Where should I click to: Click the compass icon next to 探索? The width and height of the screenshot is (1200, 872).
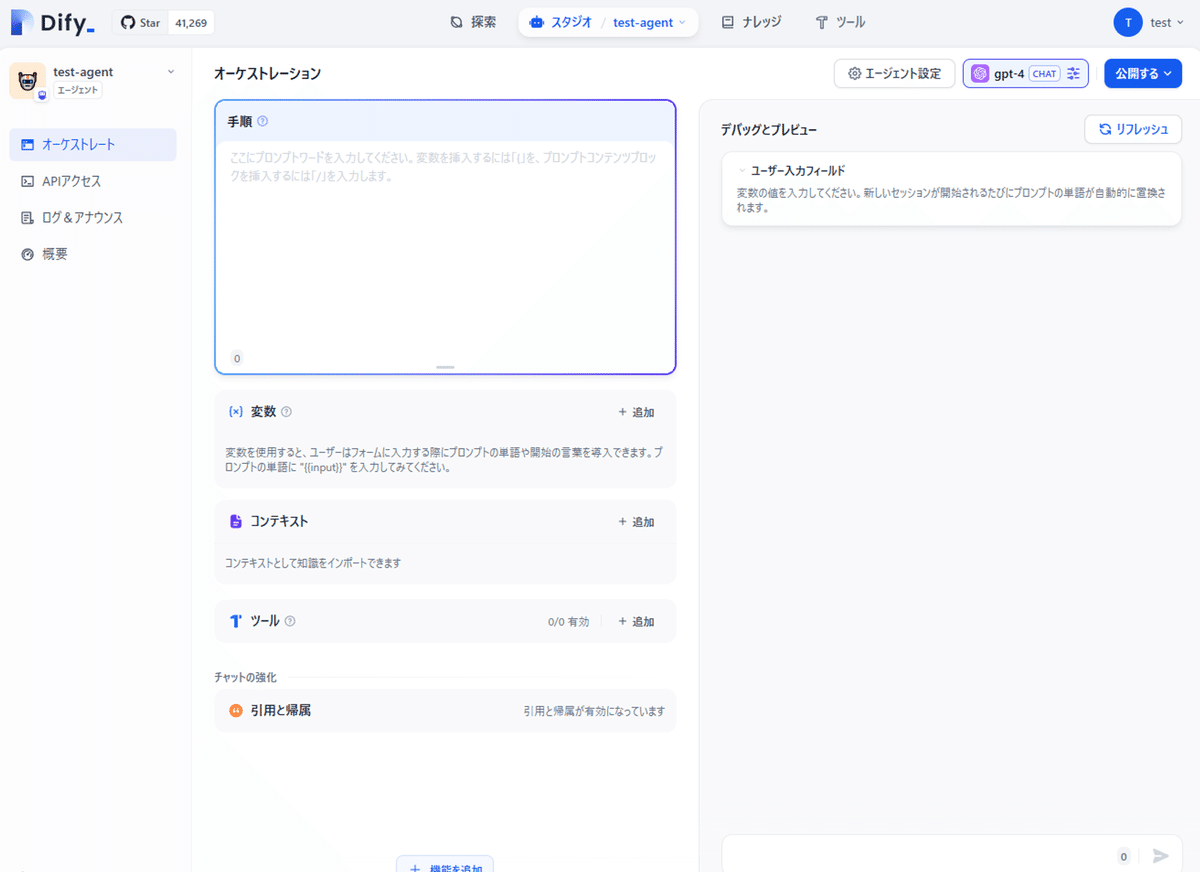tap(455, 21)
